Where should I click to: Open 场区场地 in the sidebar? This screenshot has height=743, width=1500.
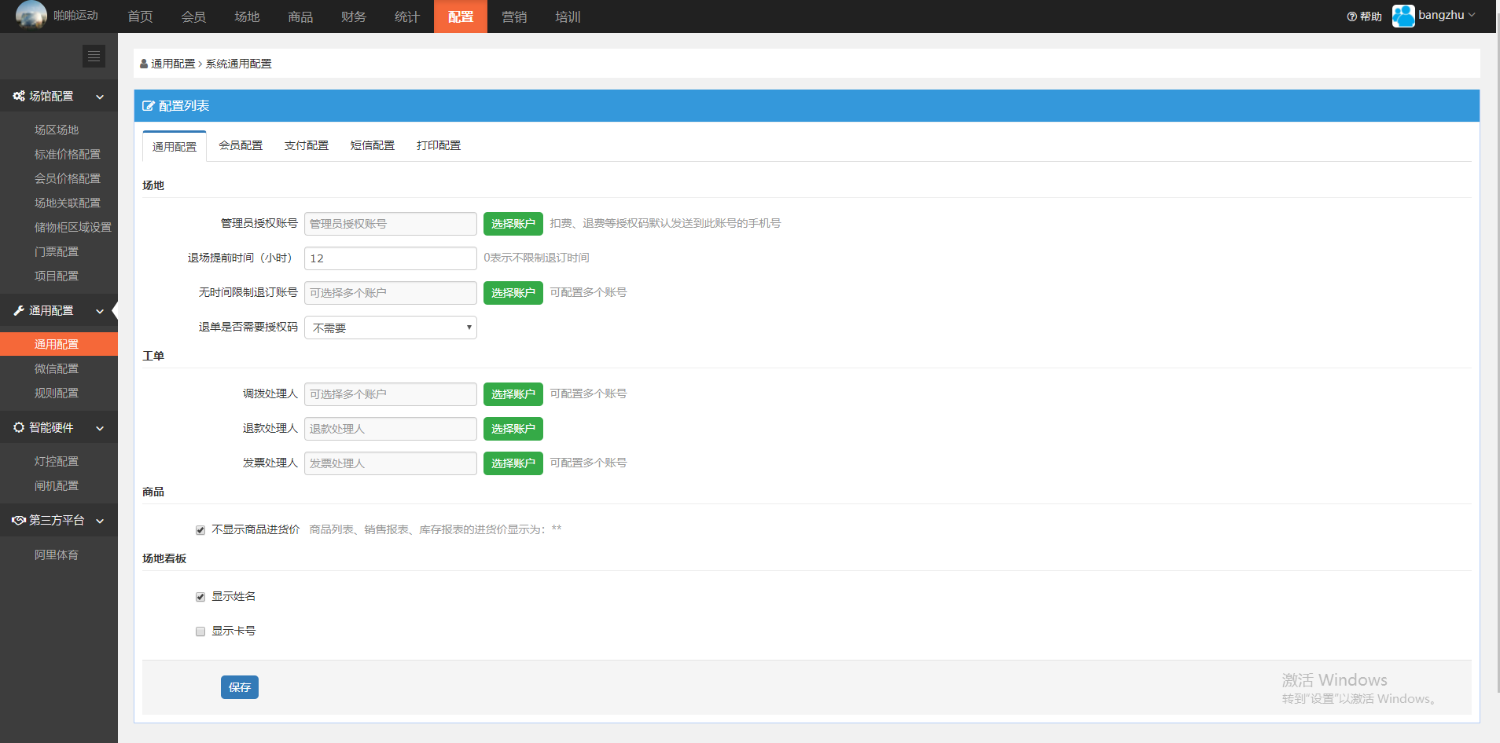[59, 130]
